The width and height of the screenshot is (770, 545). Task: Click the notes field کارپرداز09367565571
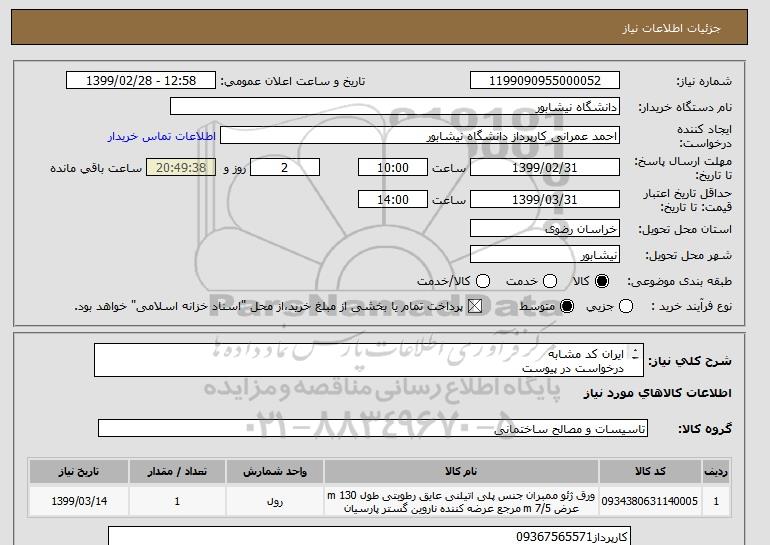(369, 536)
